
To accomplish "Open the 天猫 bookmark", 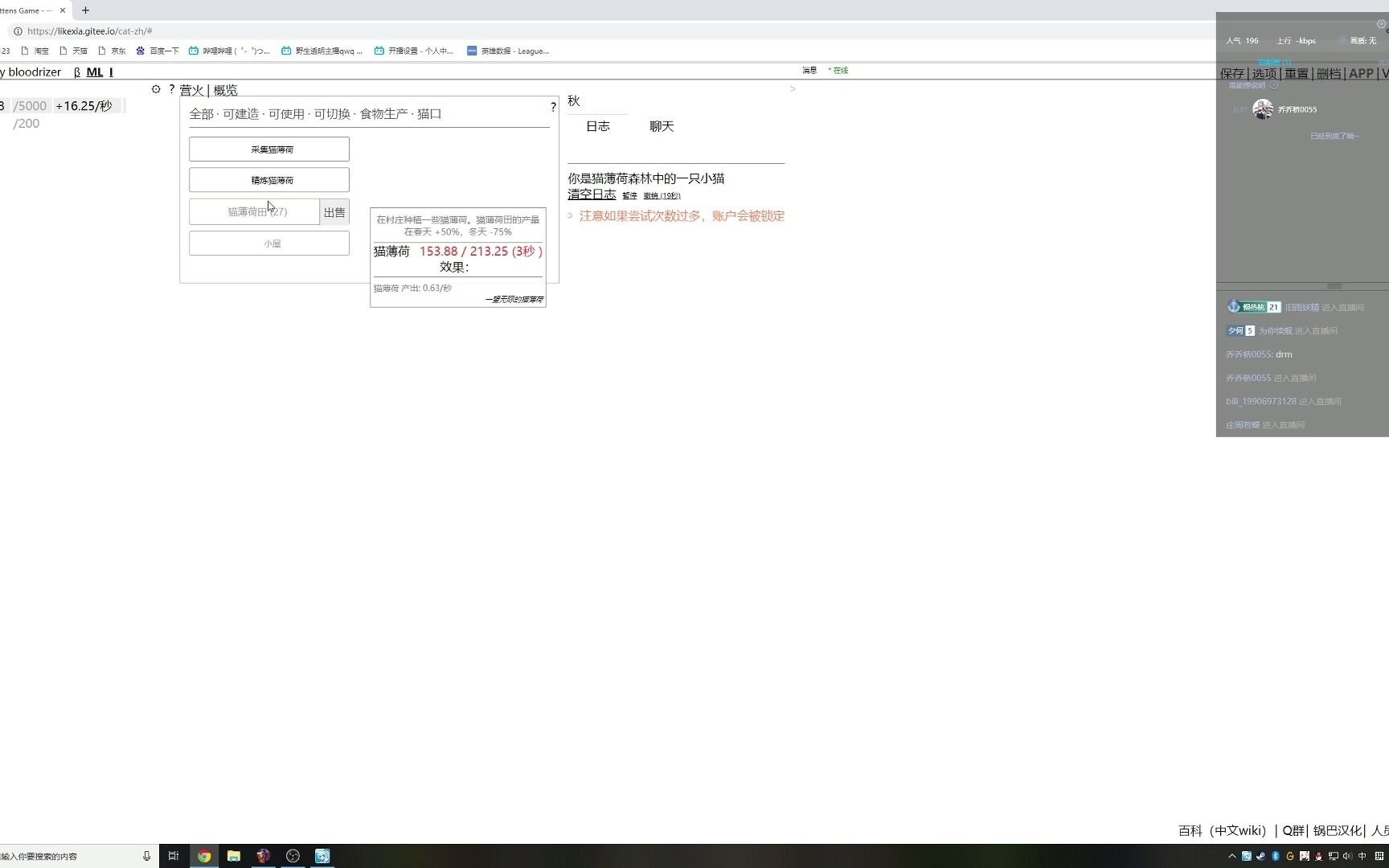I will (x=73, y=51).
